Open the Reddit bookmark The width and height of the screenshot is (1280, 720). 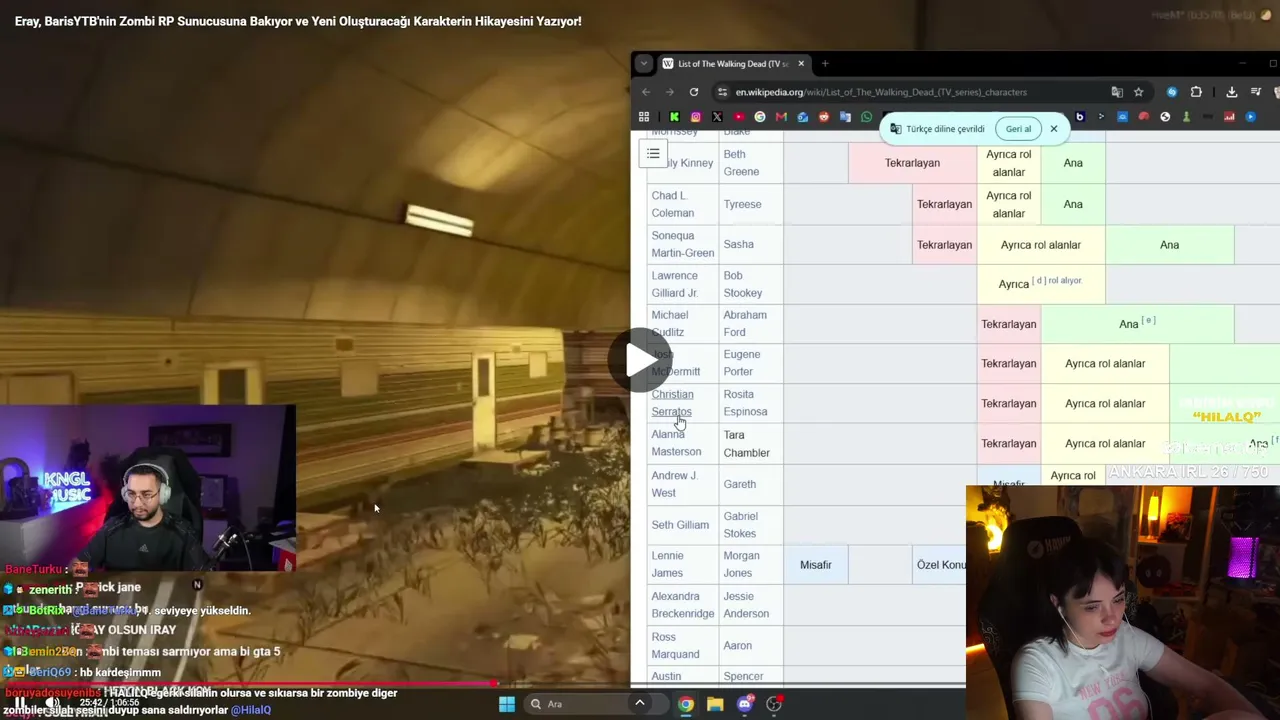point(824,117)
